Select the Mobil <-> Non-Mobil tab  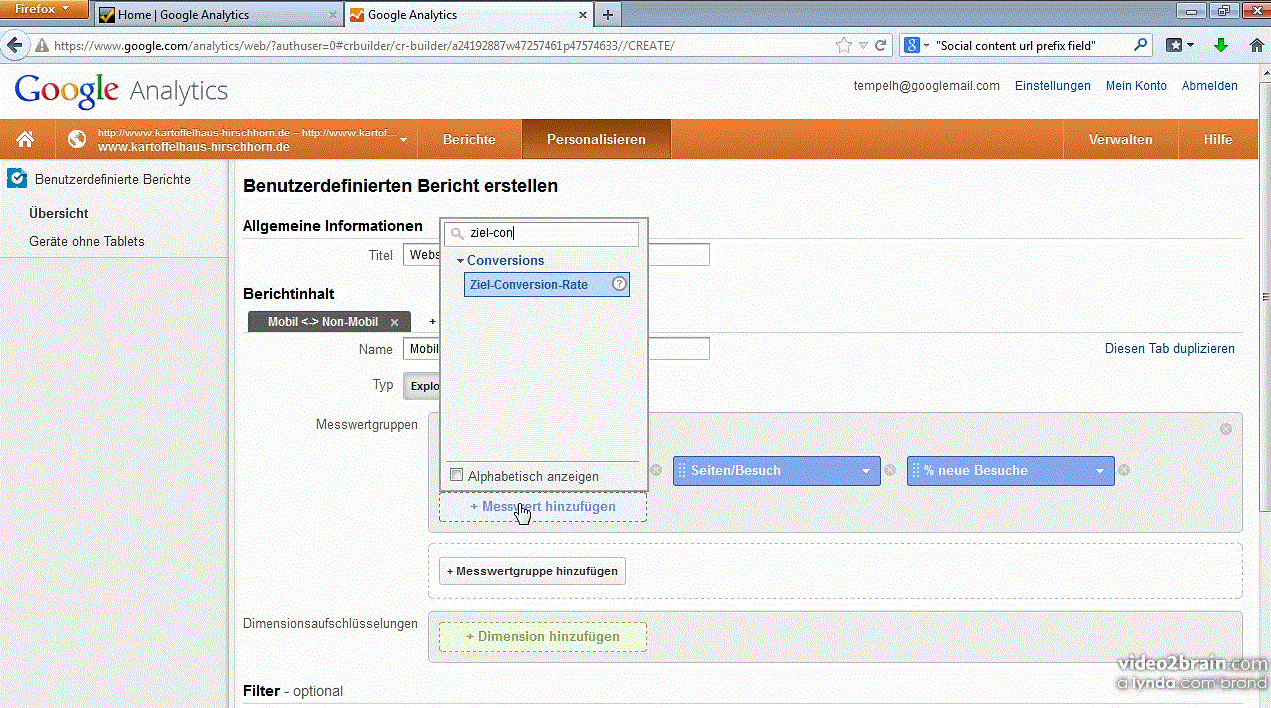point(323,322)
